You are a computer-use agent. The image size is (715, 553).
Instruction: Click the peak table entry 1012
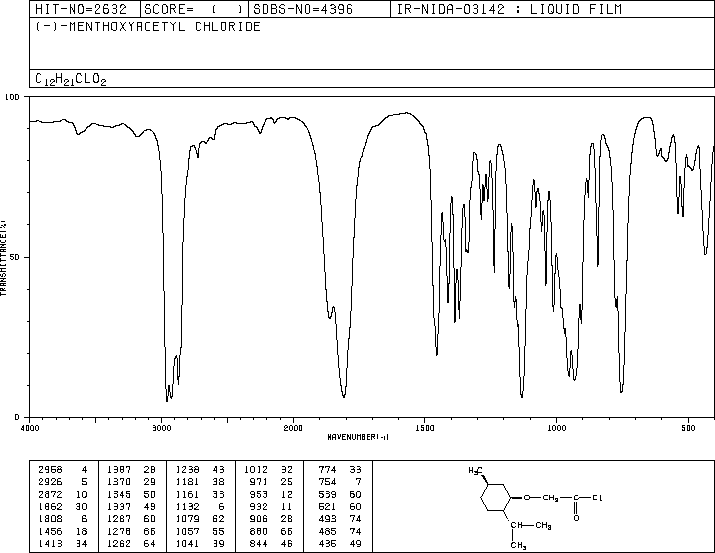[x=256, y=469]
